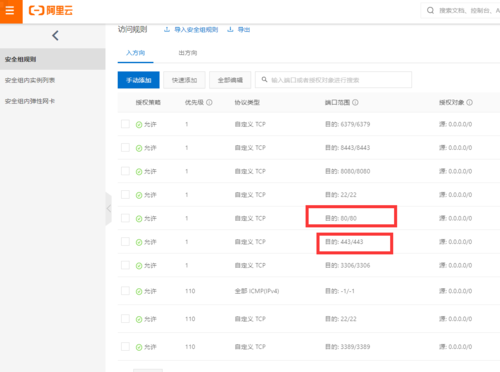Check the box for the 3306/3306 rule
This screenshot has width=500, height=372.
tap(125, 265)
